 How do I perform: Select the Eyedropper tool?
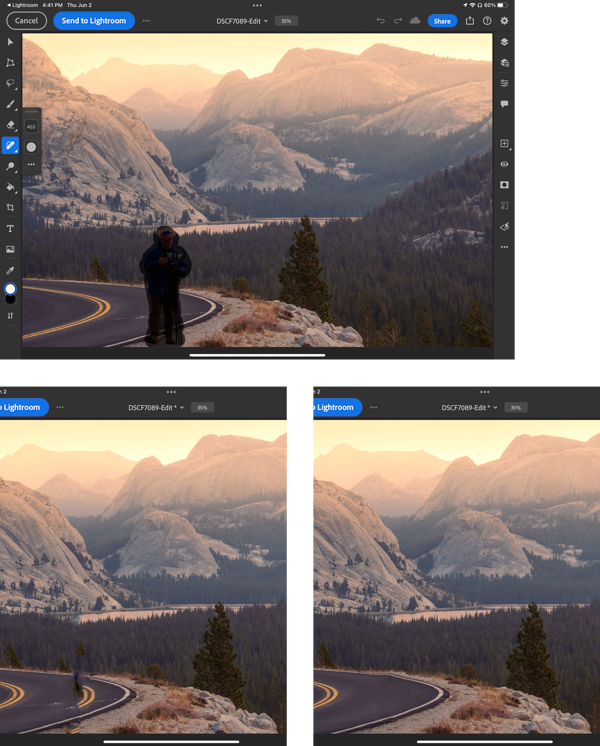tap(10, 270)
